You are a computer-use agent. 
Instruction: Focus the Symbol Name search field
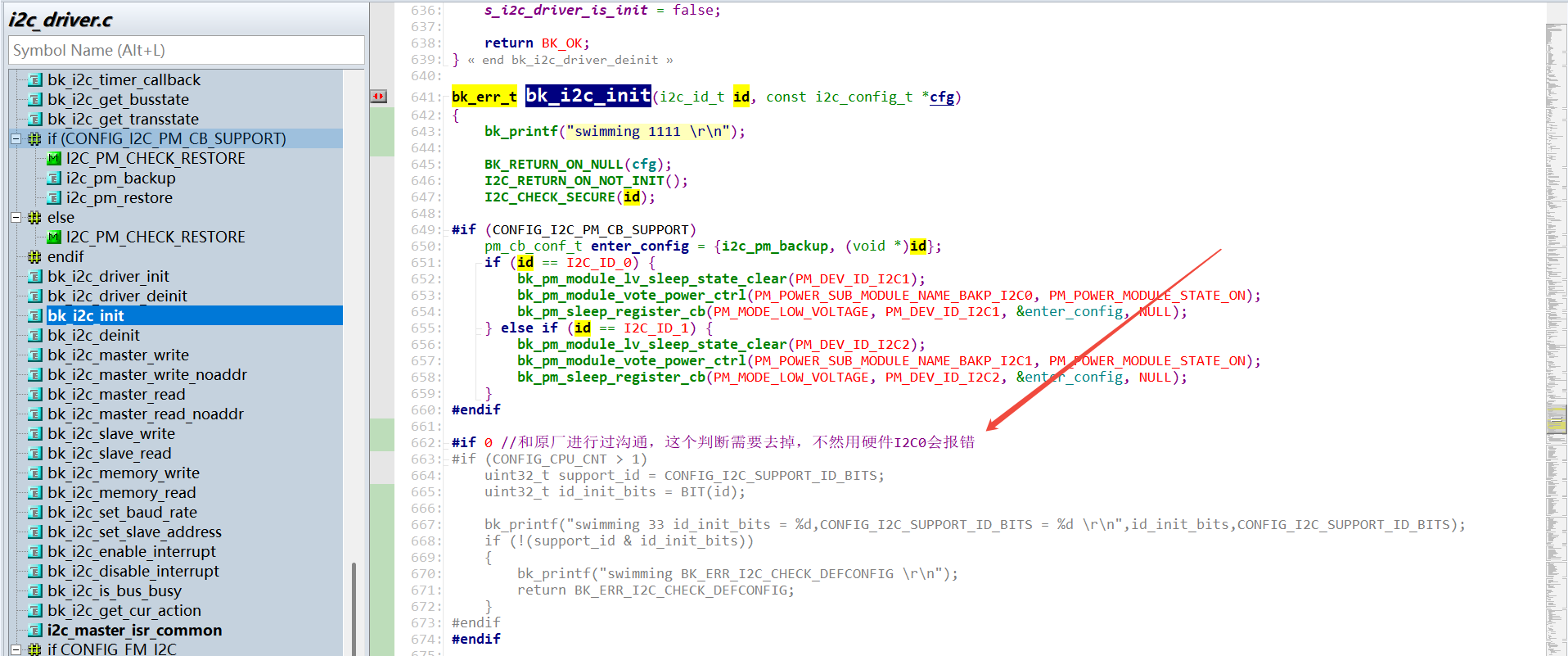187,51
